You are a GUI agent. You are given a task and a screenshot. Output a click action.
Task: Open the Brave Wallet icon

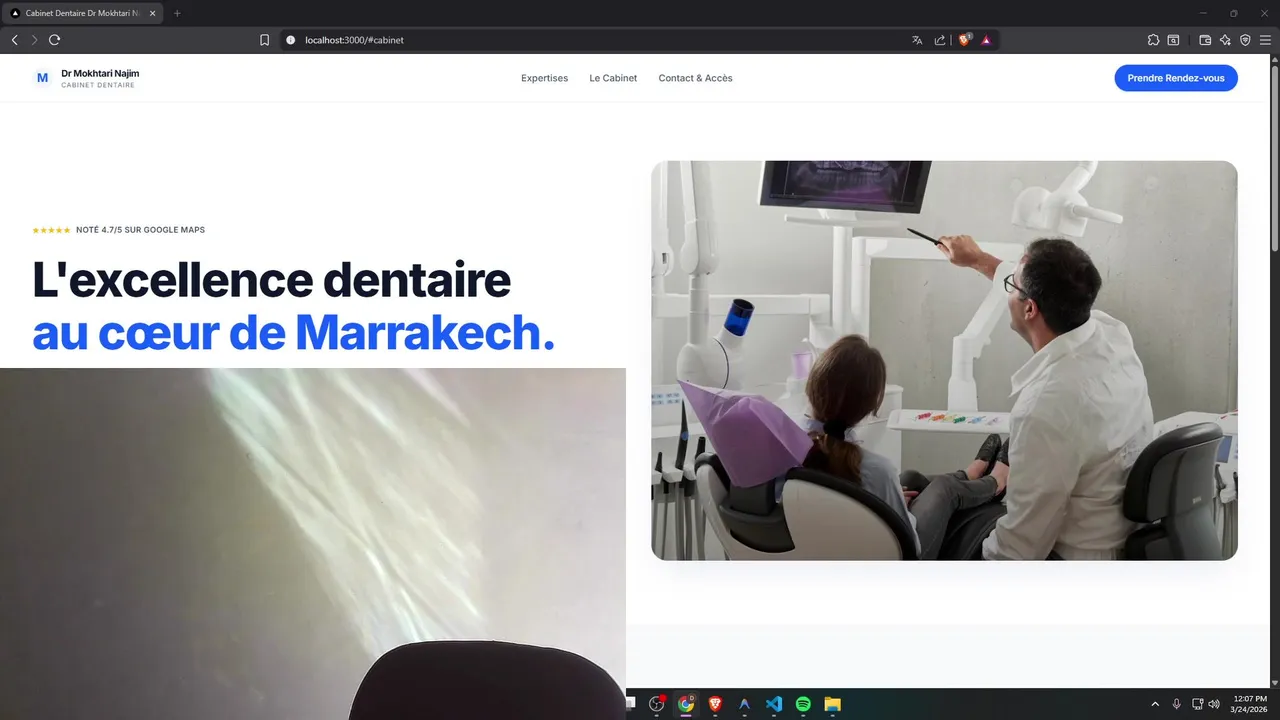[1205, 40]
